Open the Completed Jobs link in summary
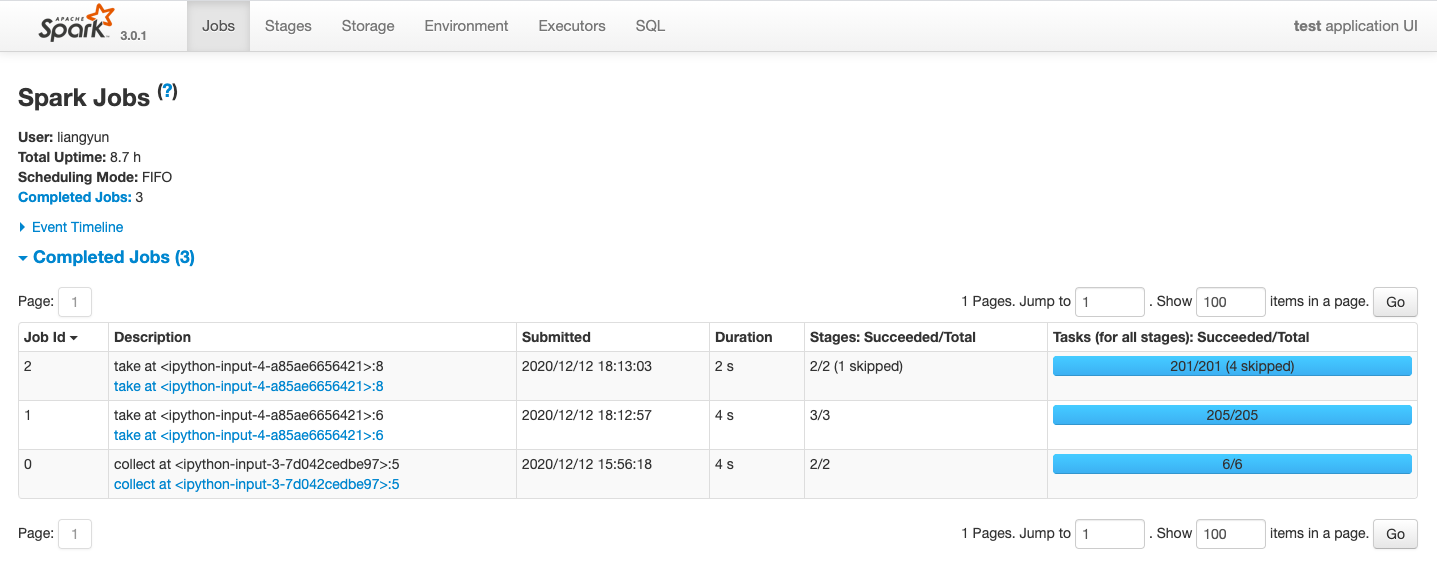 pyautogui.click(x=74, y=197)
